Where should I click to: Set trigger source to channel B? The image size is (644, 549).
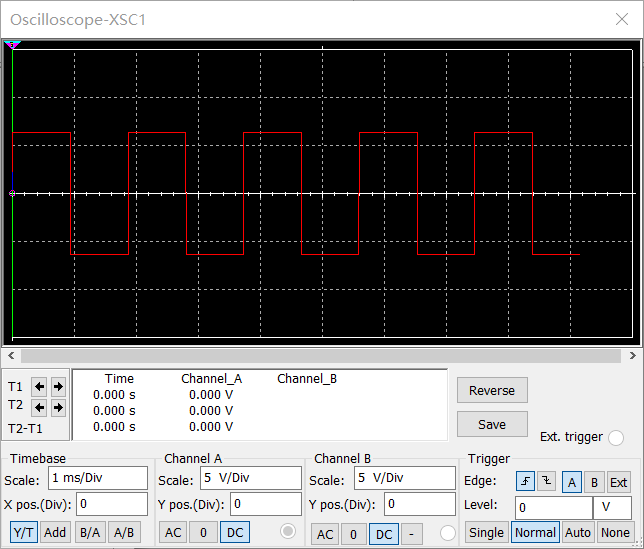click(x=594, y=482)
